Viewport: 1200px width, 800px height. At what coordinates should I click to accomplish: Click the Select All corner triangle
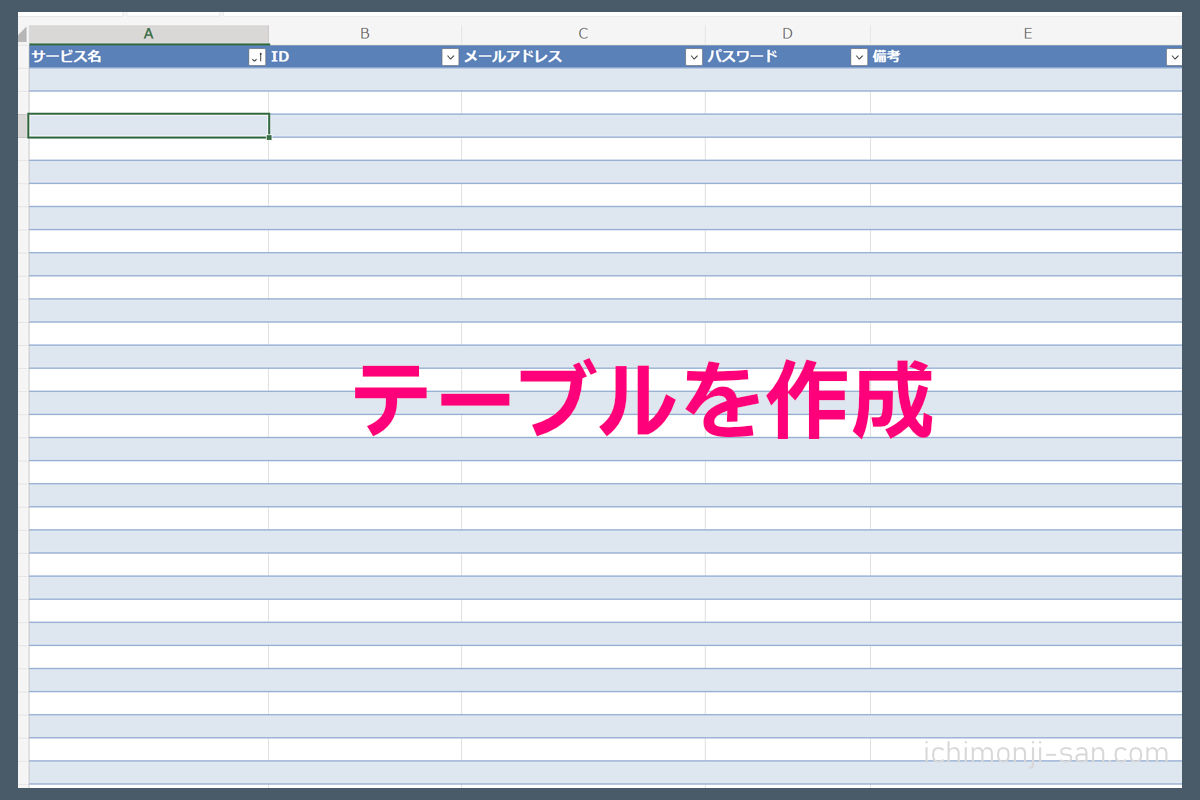click(x=22, y=34)
